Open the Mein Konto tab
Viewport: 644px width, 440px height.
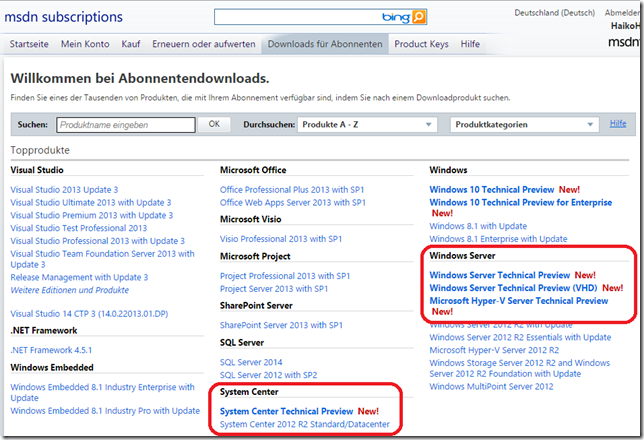pos(85,44)
